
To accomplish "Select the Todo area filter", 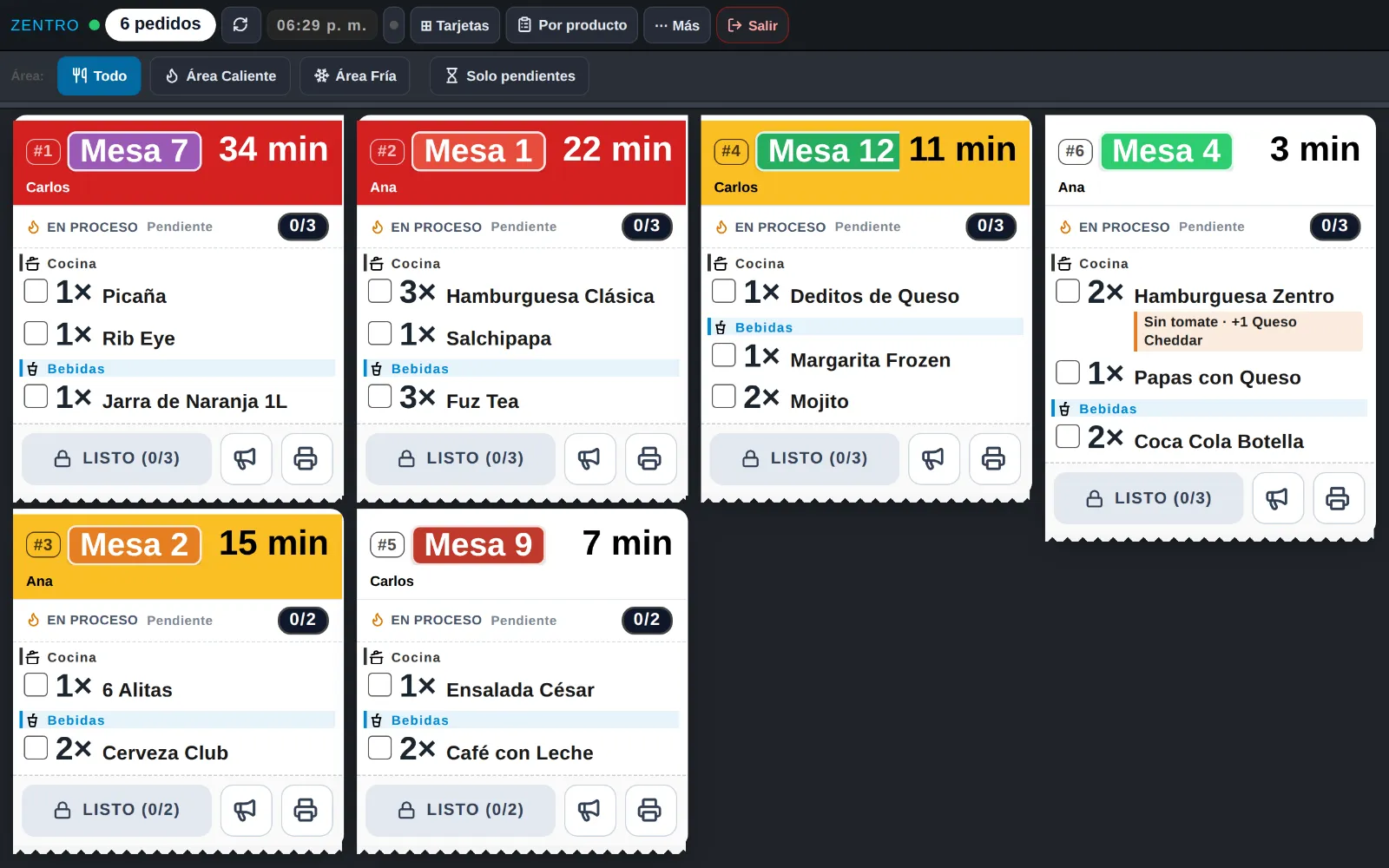I will (x=99, y=76).
